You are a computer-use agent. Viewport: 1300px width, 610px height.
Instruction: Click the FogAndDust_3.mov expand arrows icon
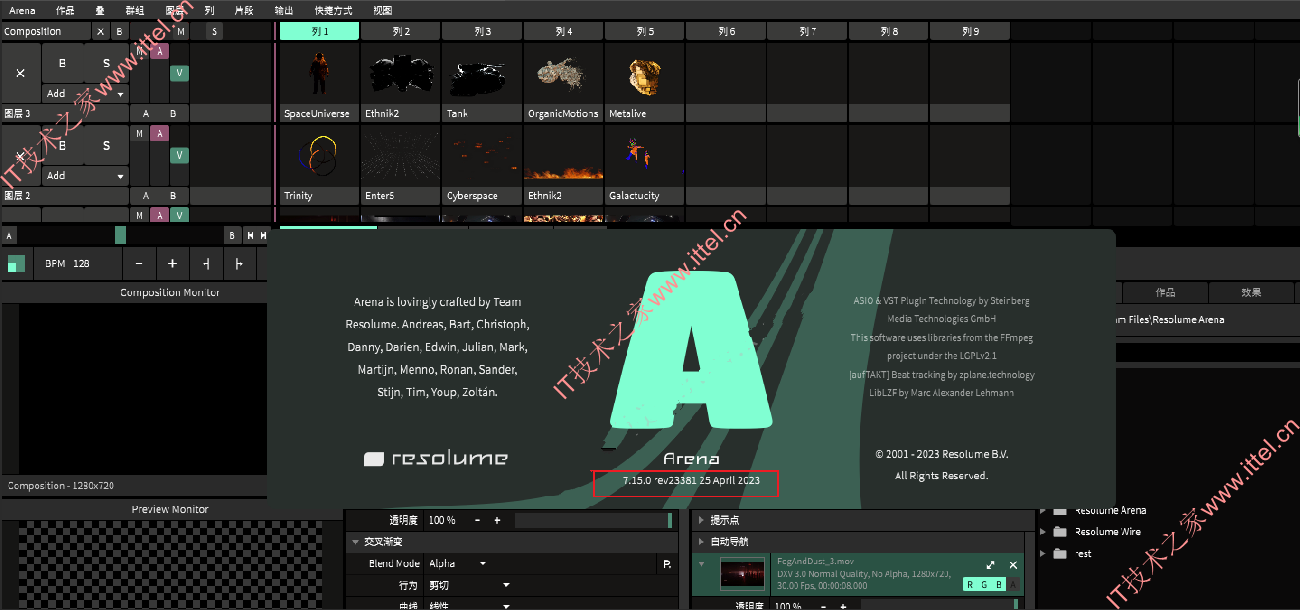[990, 565]
